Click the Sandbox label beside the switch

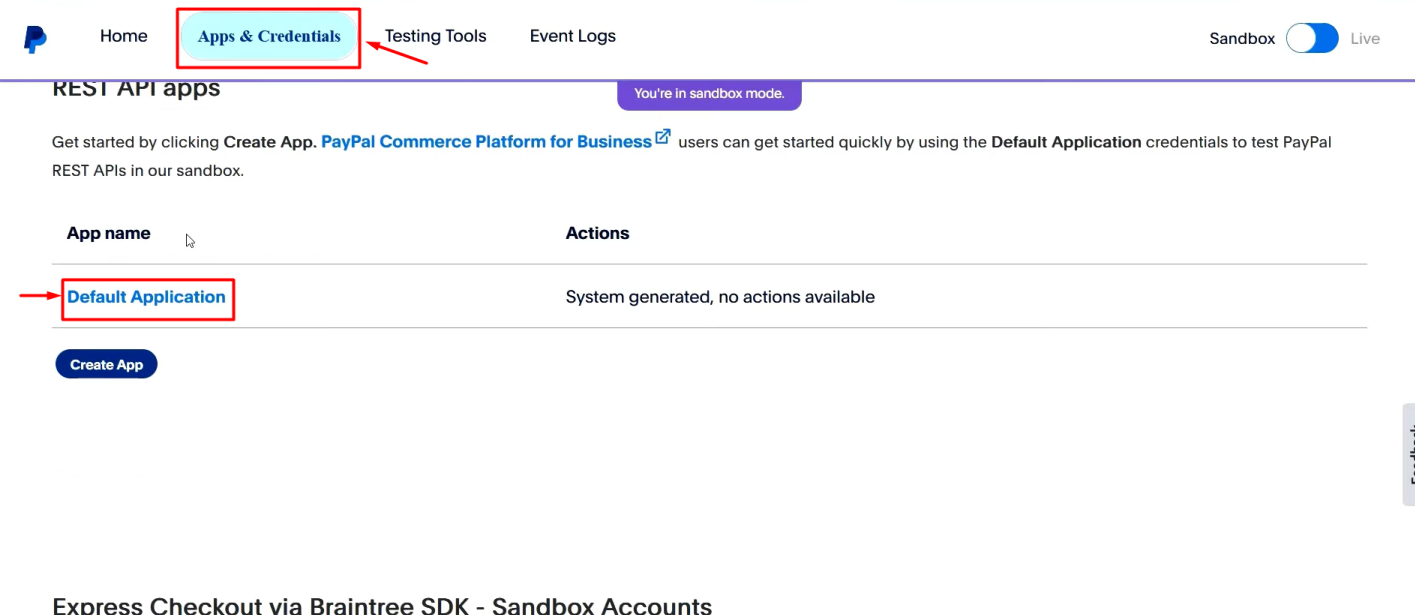1242,39
